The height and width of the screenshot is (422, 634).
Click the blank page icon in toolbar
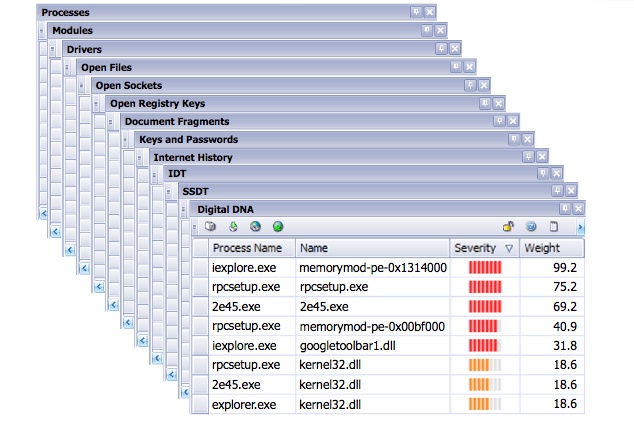(x=553, y=227)
